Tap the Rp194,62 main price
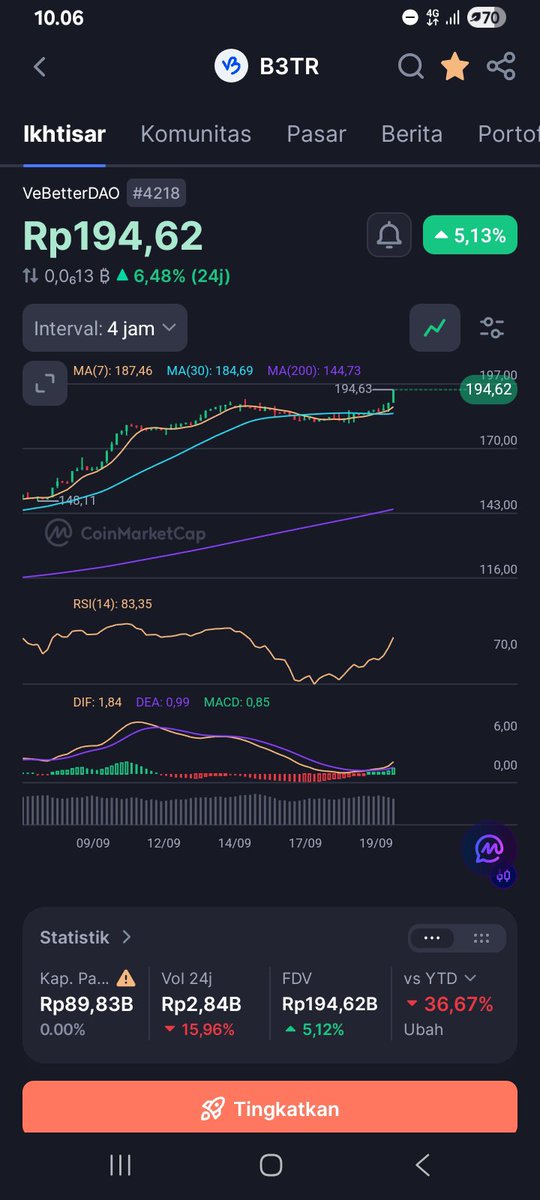The height and width of the screenshot is (1200, 540). click(x=113, y=236)
